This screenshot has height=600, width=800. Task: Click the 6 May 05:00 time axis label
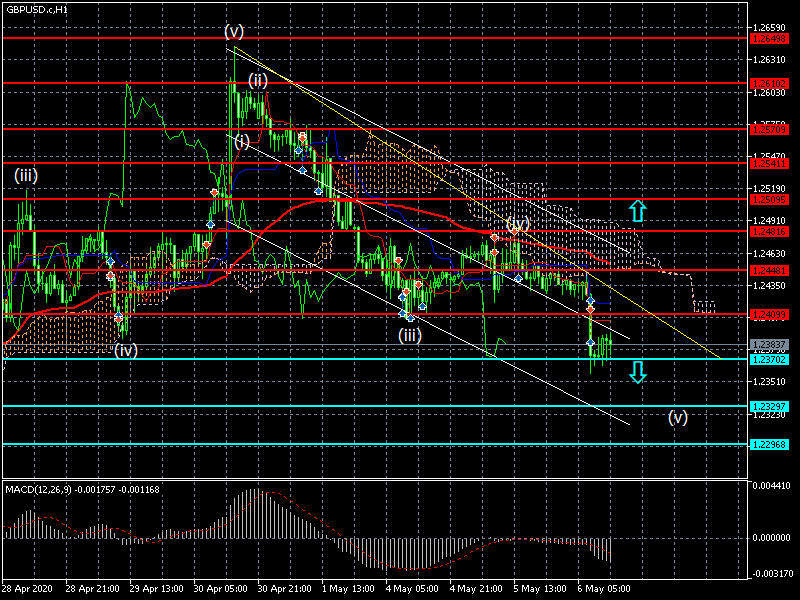[604, 588]
